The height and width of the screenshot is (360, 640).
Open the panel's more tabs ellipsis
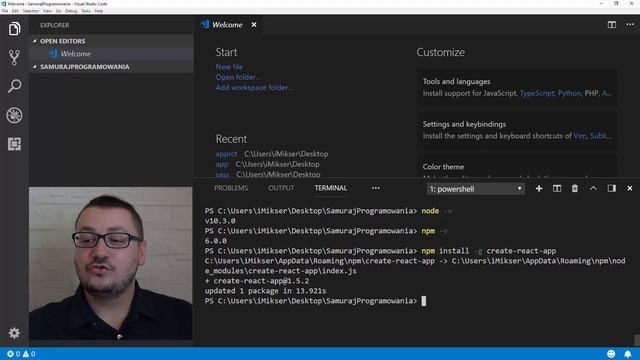376,188
